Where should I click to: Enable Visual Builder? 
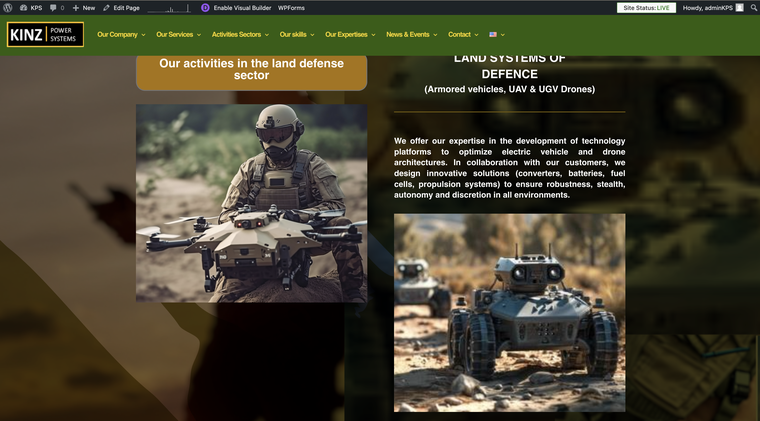coord(242,8)
